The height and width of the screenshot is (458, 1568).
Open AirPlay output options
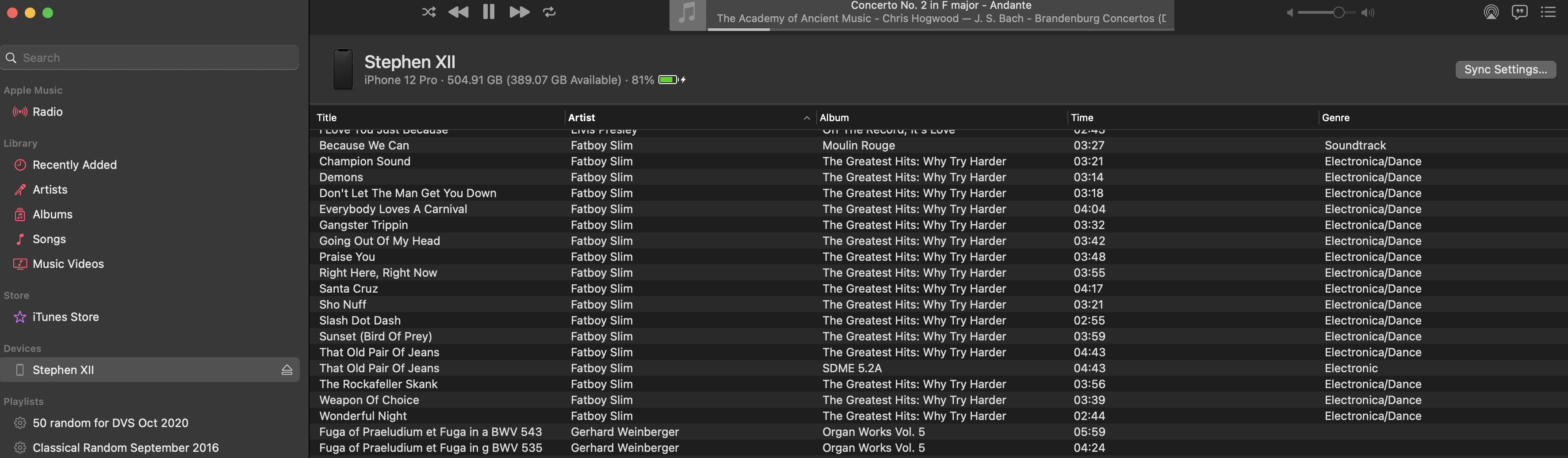click(1491, 12)
